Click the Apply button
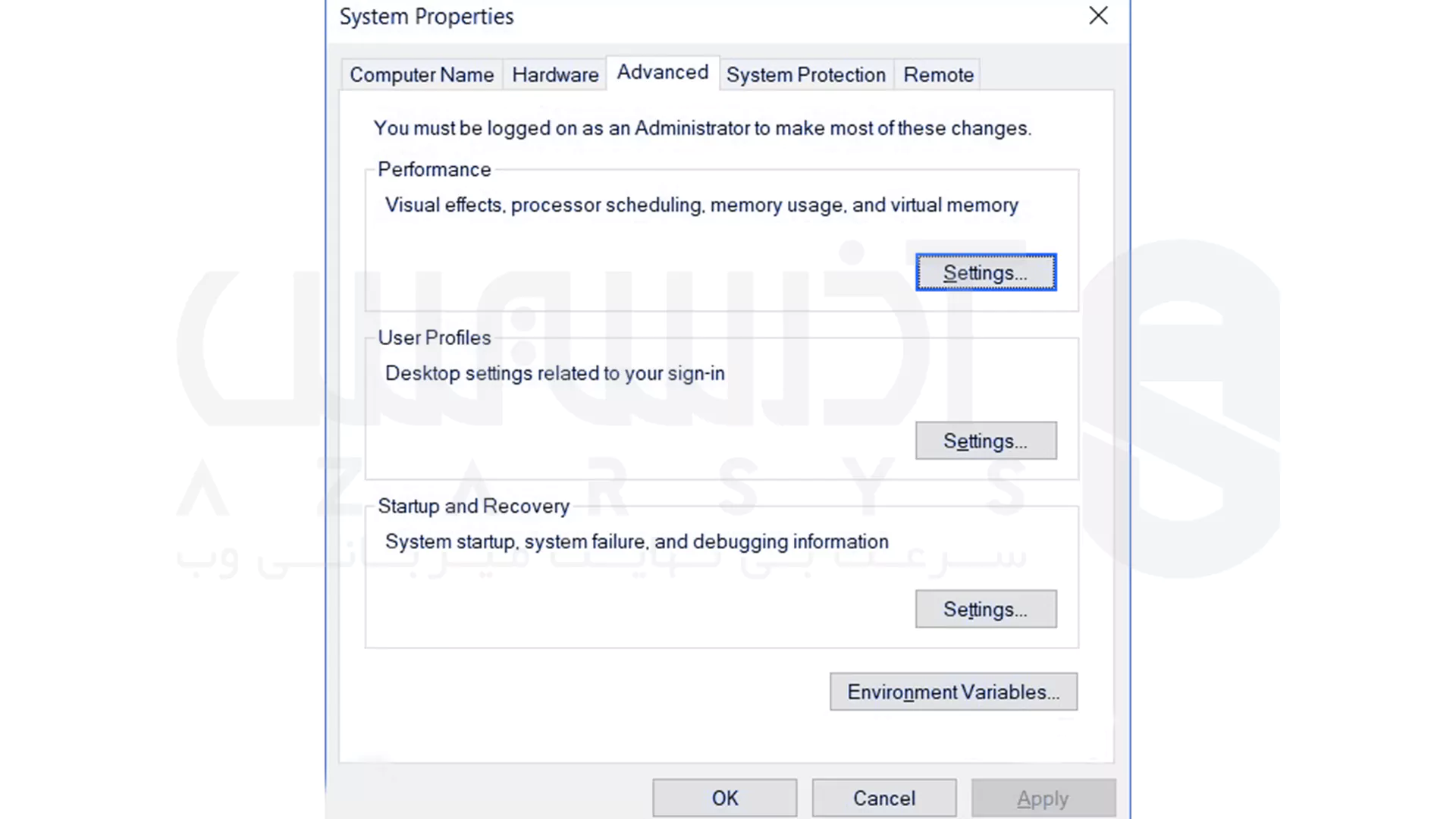The width and height of the screenshot is (1456, 819). click(1043, 799)
